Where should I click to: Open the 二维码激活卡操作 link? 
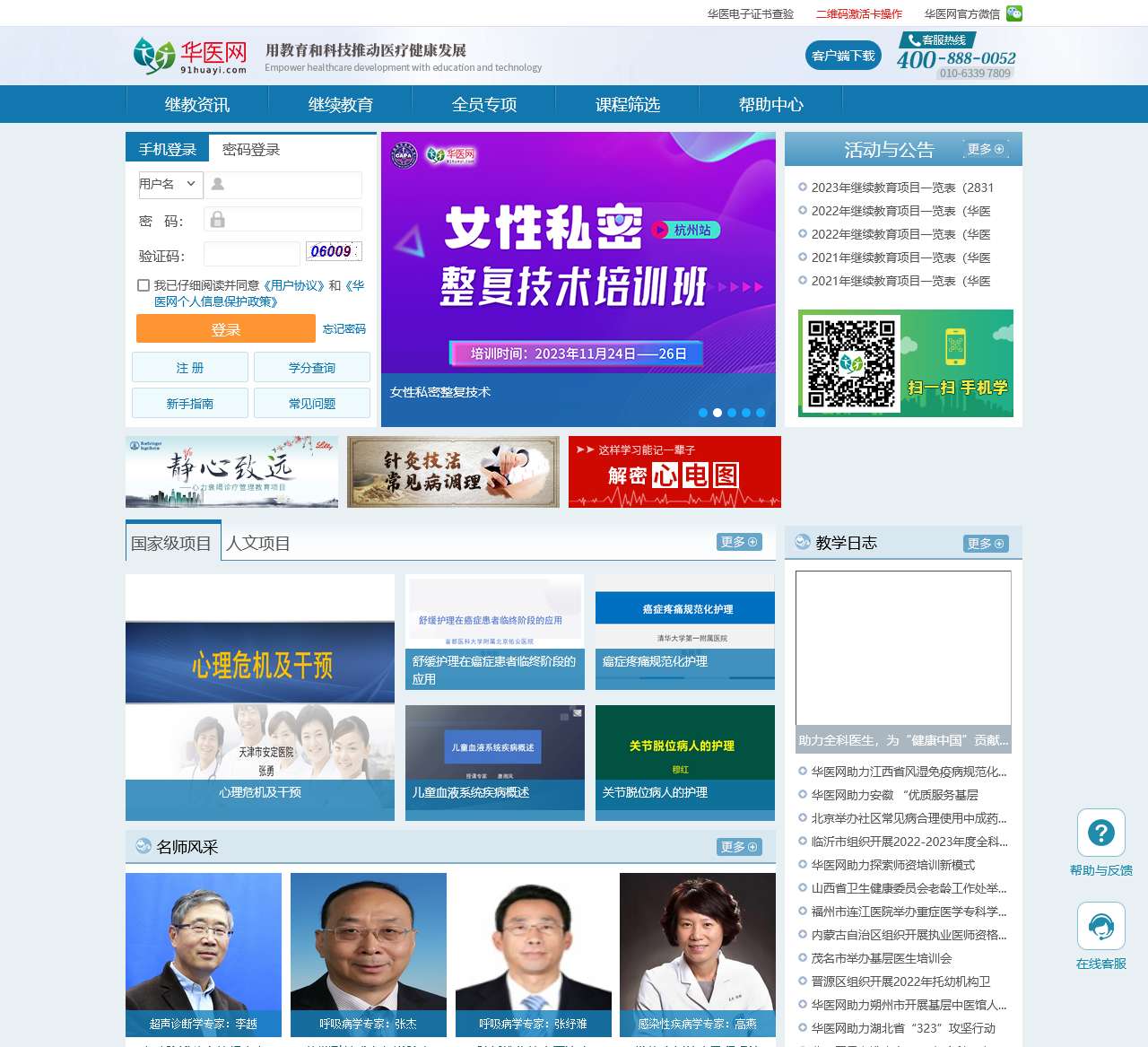click(859, 13)
